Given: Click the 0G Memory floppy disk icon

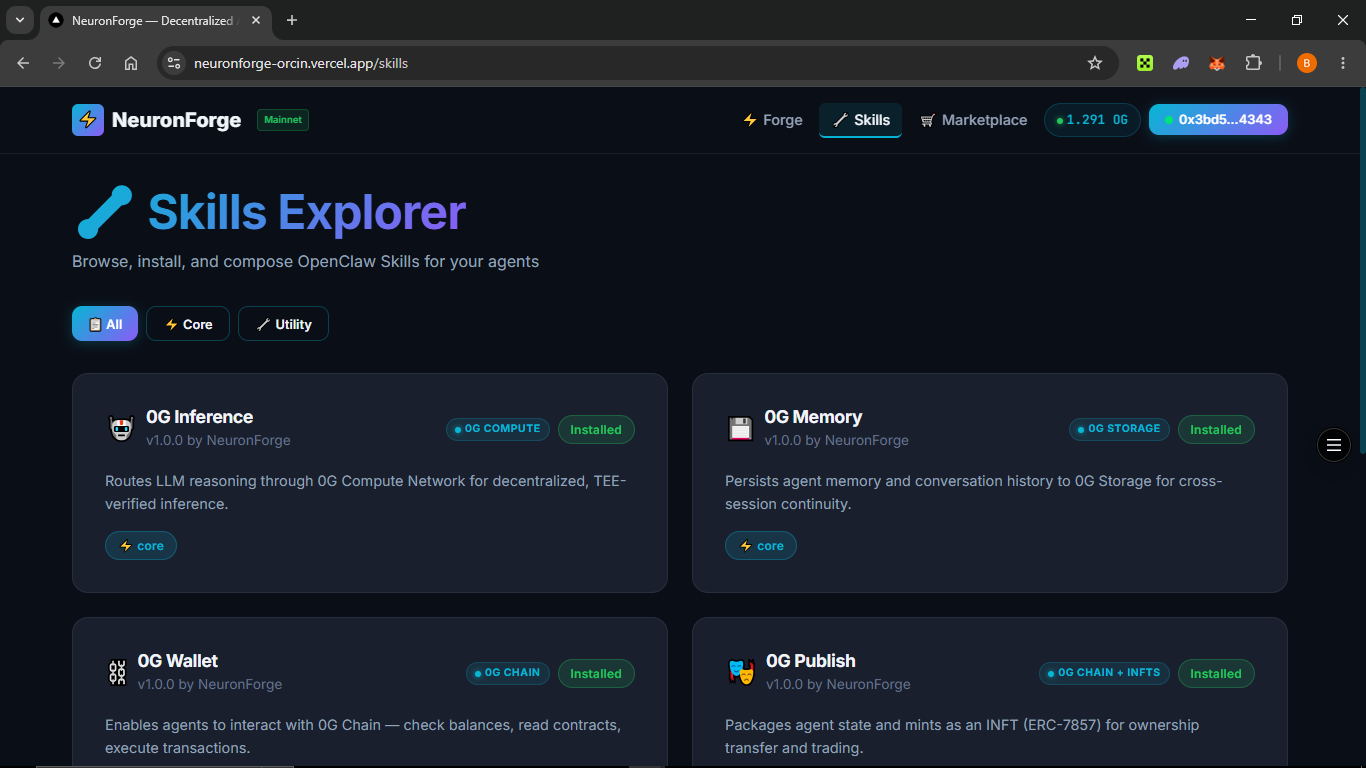Looking at the screenshot, I should [740, 429].
